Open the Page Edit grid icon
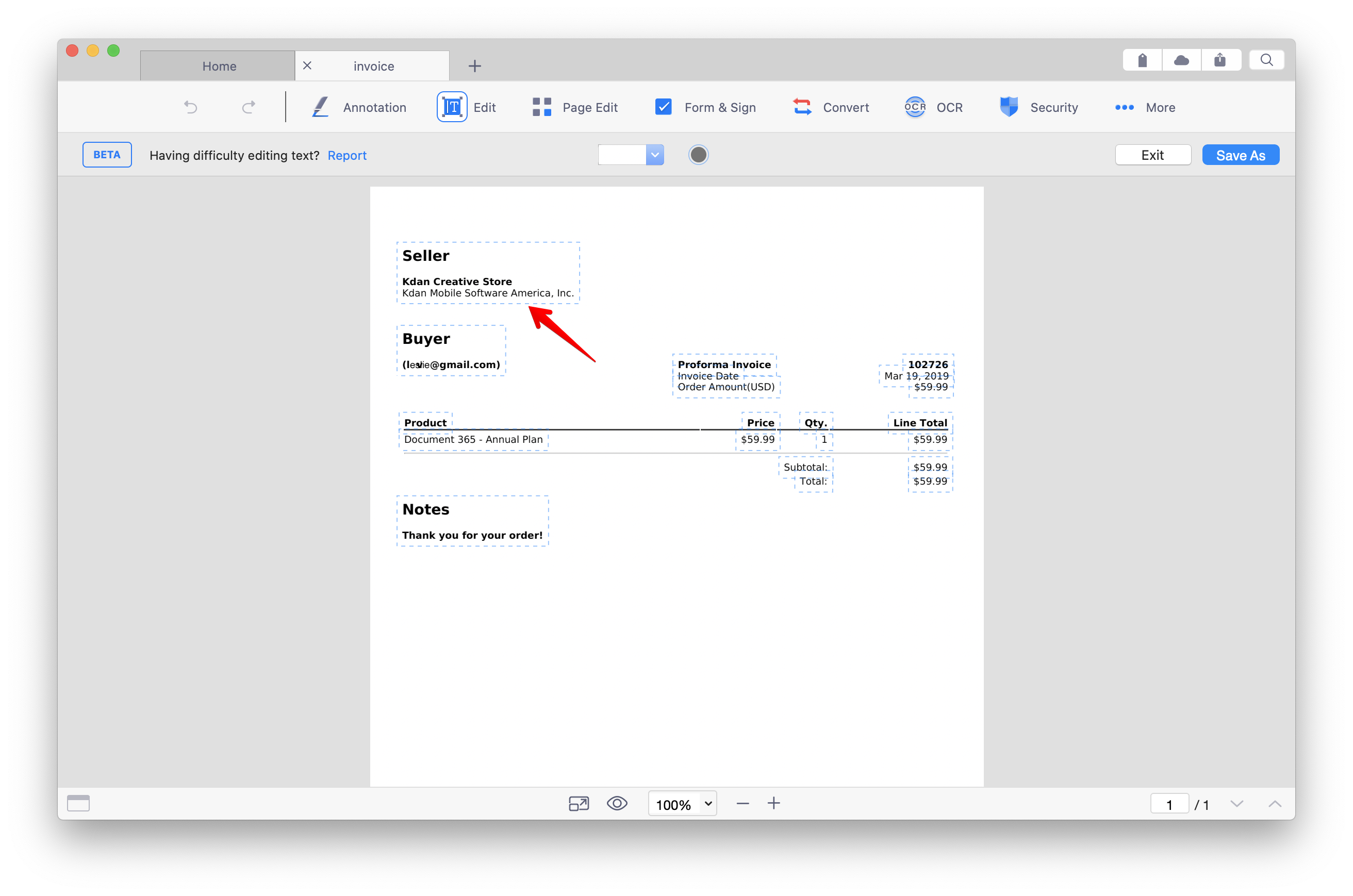The height and width of the screenshot is (896, 1353). tap(541, 107)
